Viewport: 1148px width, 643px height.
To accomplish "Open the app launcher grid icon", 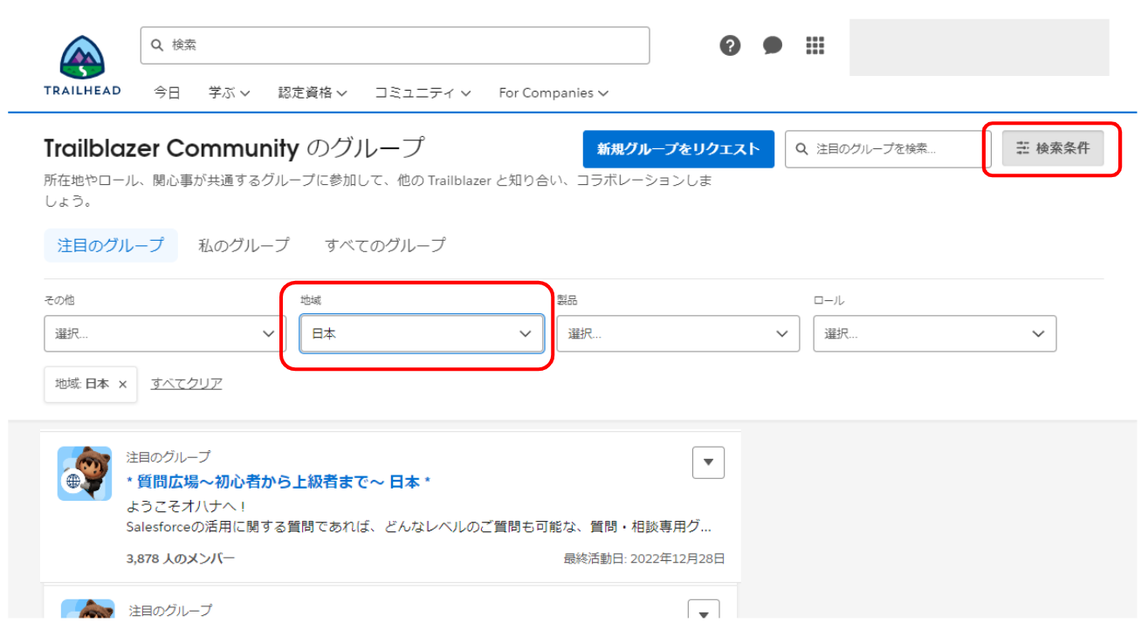I will point(815,45).
